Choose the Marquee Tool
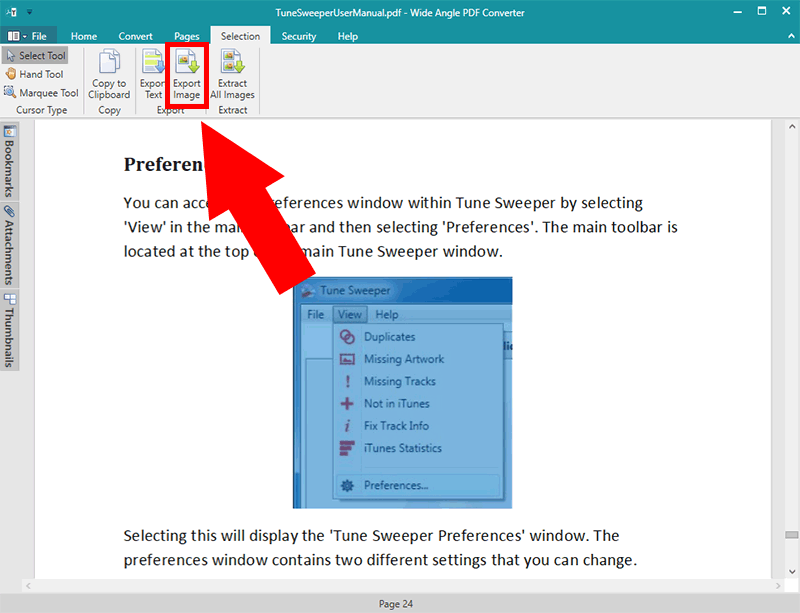 [41, 92]
